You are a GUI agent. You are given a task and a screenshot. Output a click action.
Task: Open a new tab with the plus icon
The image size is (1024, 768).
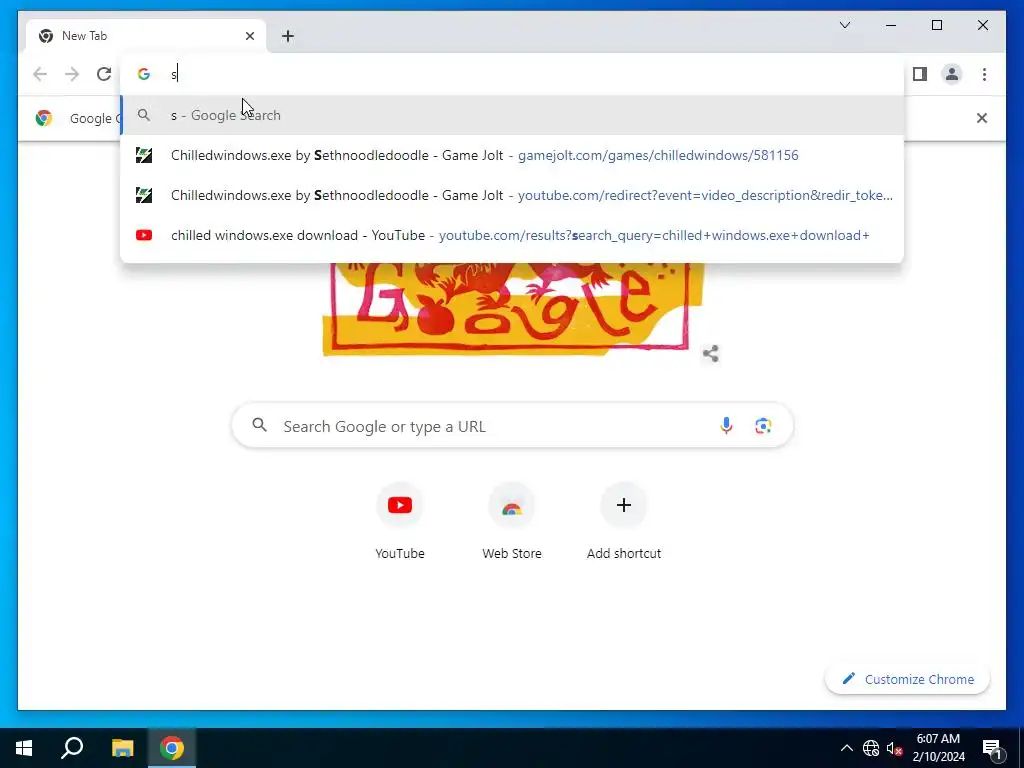(x=288, y=36)
